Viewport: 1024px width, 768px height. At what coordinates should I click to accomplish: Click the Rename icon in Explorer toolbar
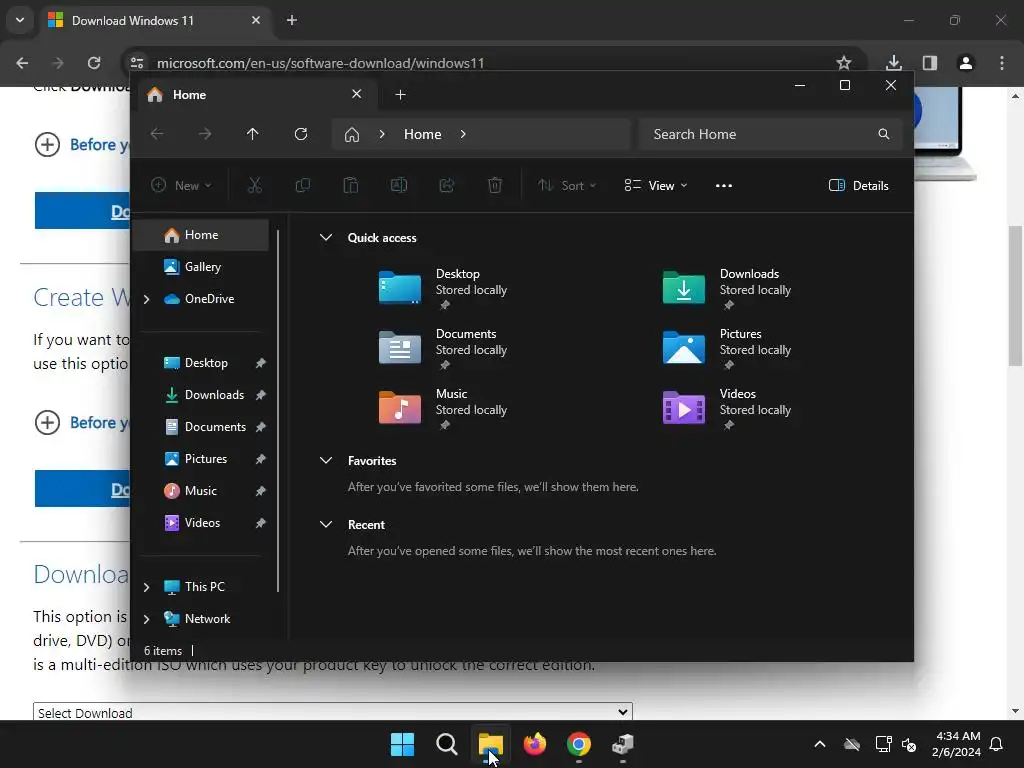(399, 185)
